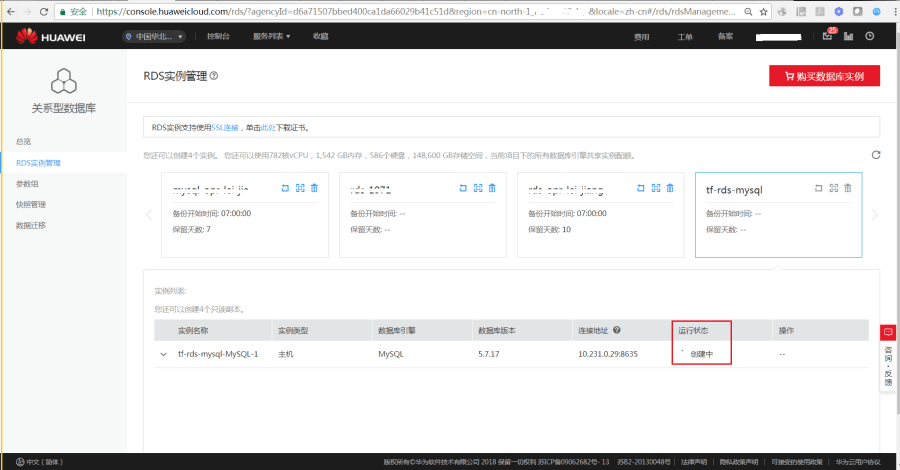Open 总览 overview in the sidebar
The image size is (900, 470).
24,142
